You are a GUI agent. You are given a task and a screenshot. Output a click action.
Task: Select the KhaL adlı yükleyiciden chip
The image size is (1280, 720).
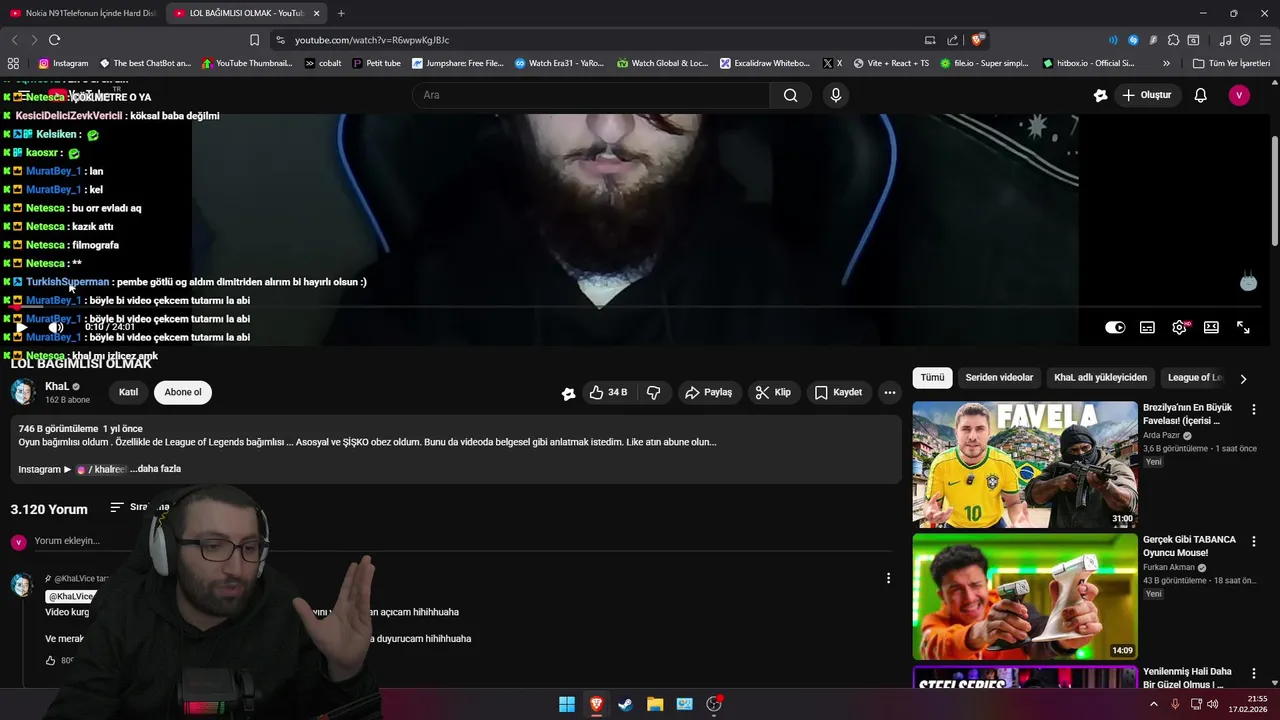click(x=1100, y=378)
